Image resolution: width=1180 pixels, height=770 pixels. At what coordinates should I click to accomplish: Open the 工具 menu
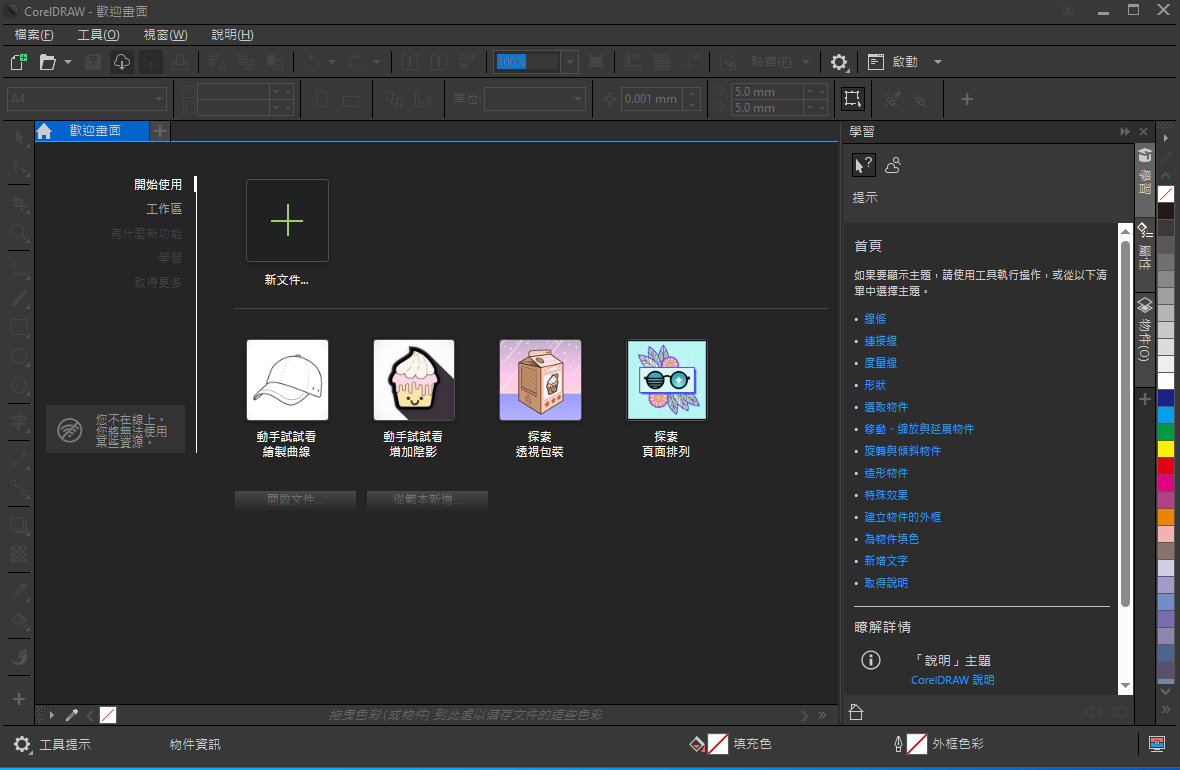coord(99,35)
